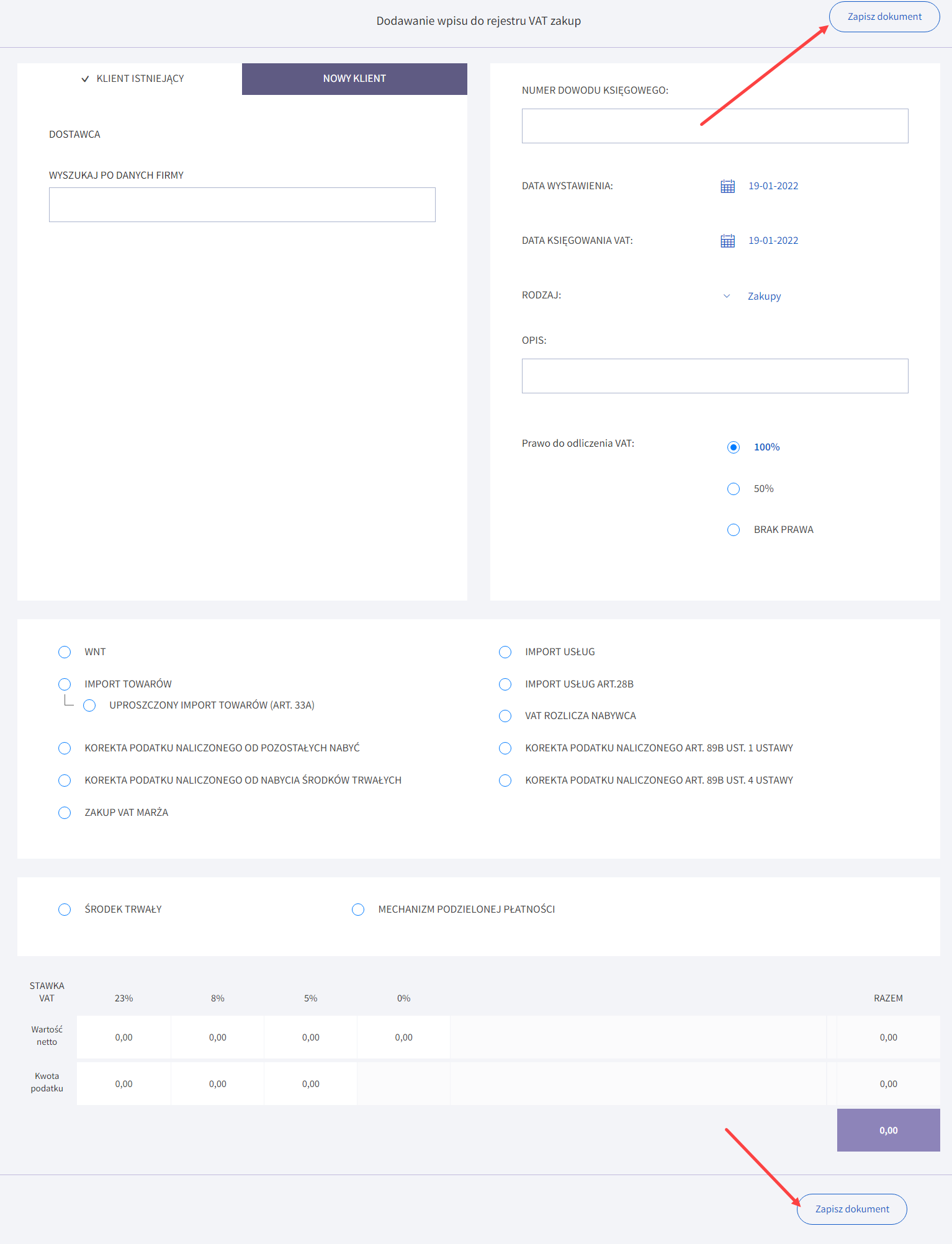This screenshot has height=1244, width=952.
Task: Click the Opis text field
Action: point(715,376)
